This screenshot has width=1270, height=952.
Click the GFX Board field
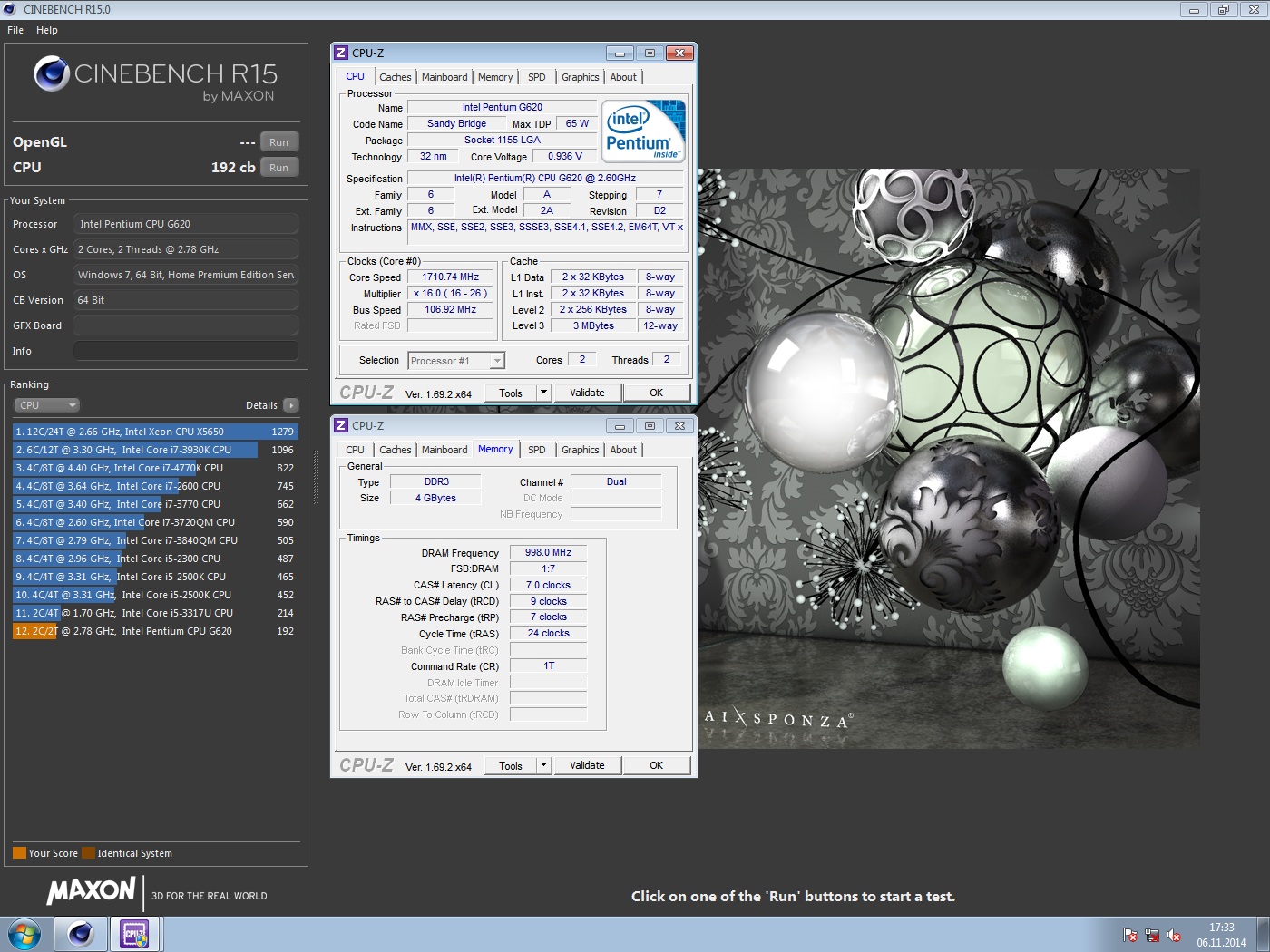pos(186,325)
